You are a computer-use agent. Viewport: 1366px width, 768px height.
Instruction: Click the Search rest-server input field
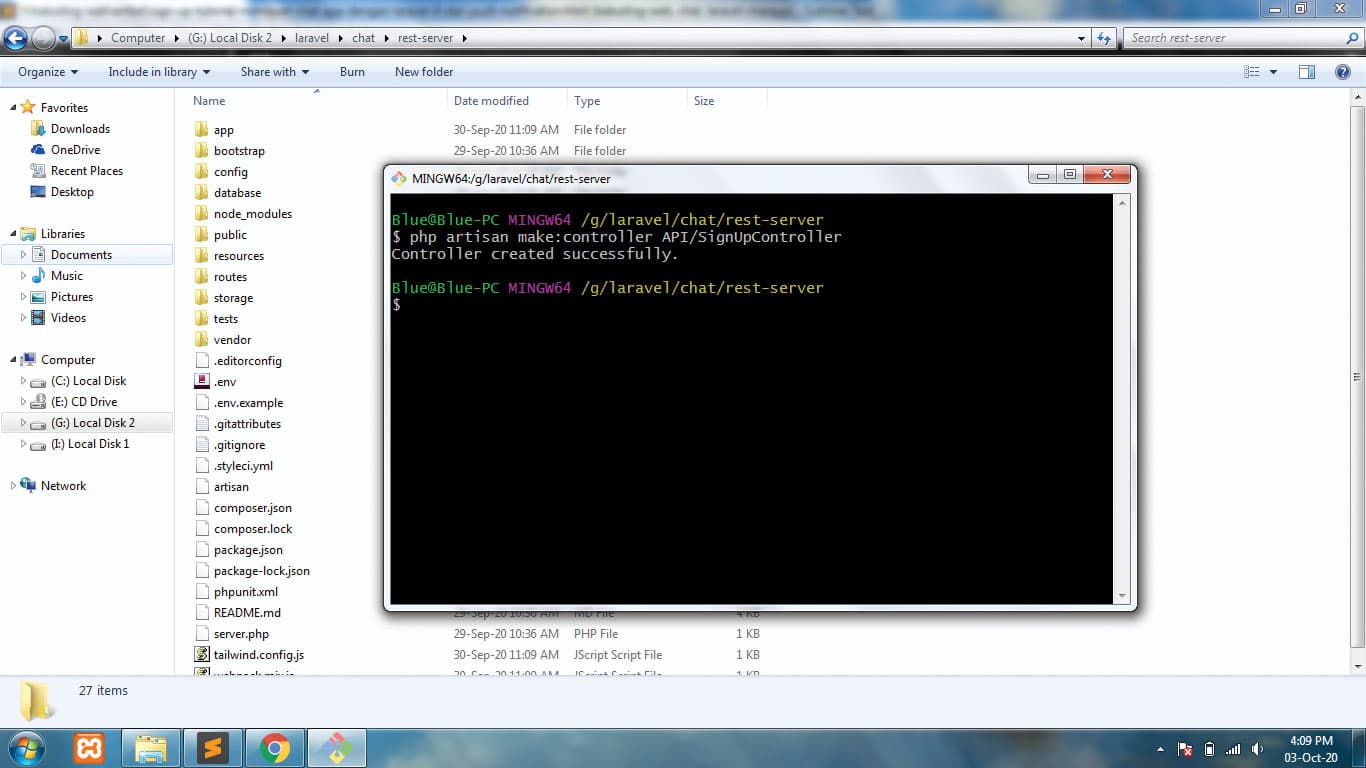(1235, 38)
